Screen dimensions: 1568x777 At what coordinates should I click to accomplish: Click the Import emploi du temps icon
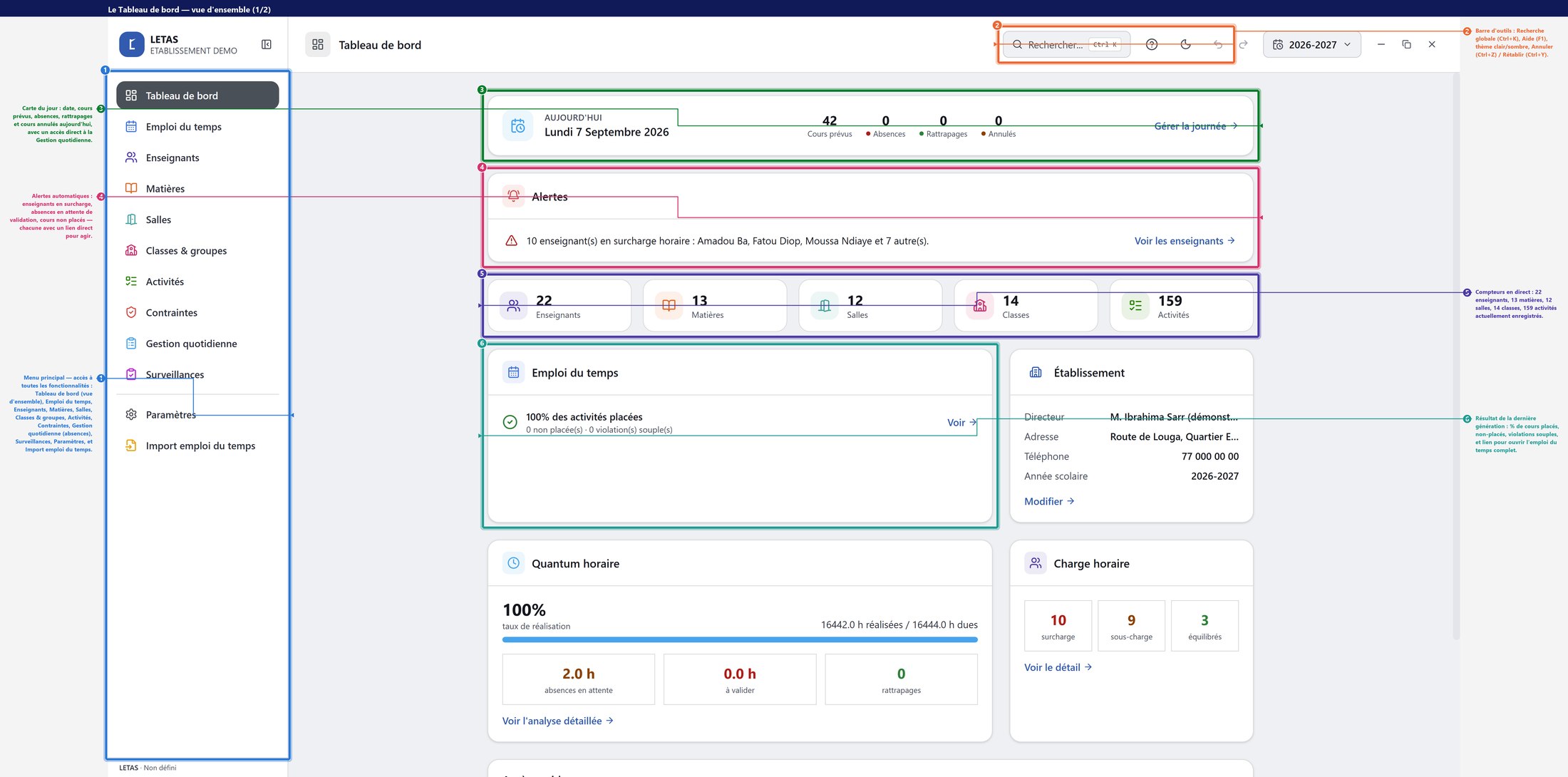131,446
